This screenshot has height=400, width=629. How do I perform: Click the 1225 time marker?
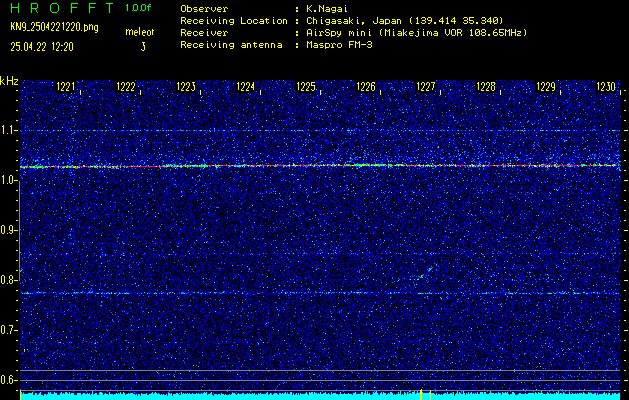click(306, 87)
